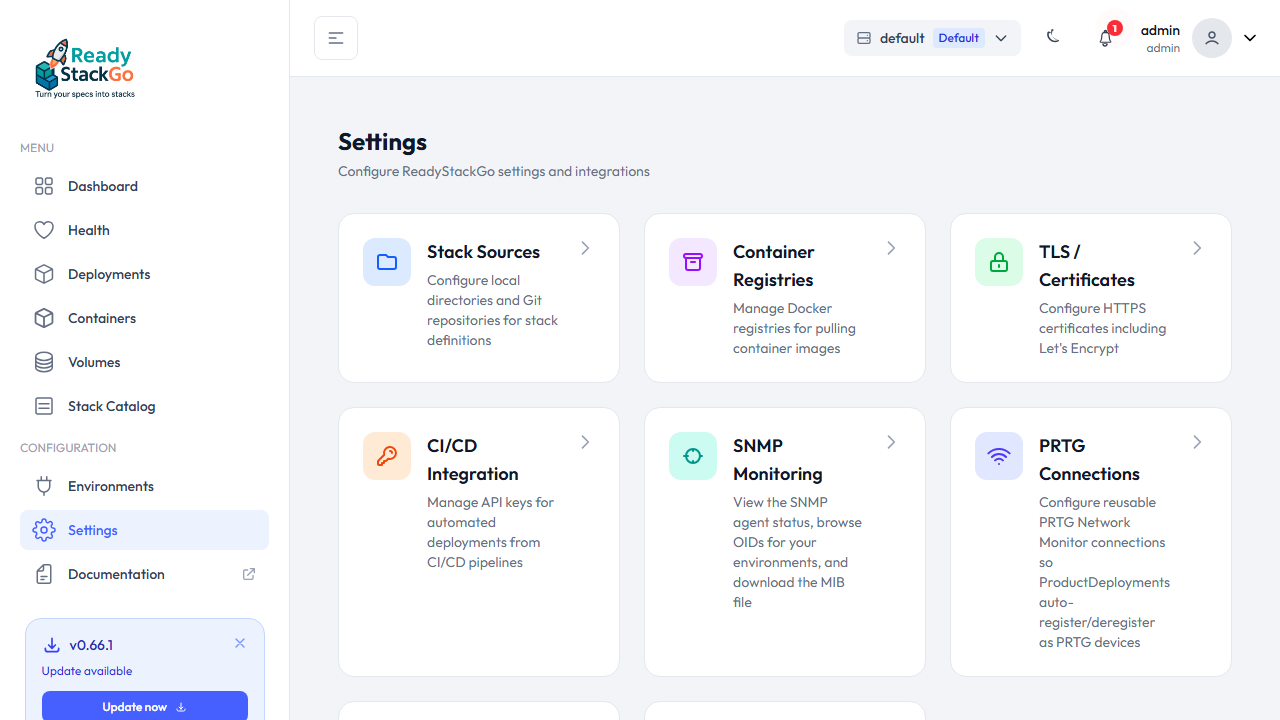
Task: Click the Containers box icon
Action: click(44, 318)
